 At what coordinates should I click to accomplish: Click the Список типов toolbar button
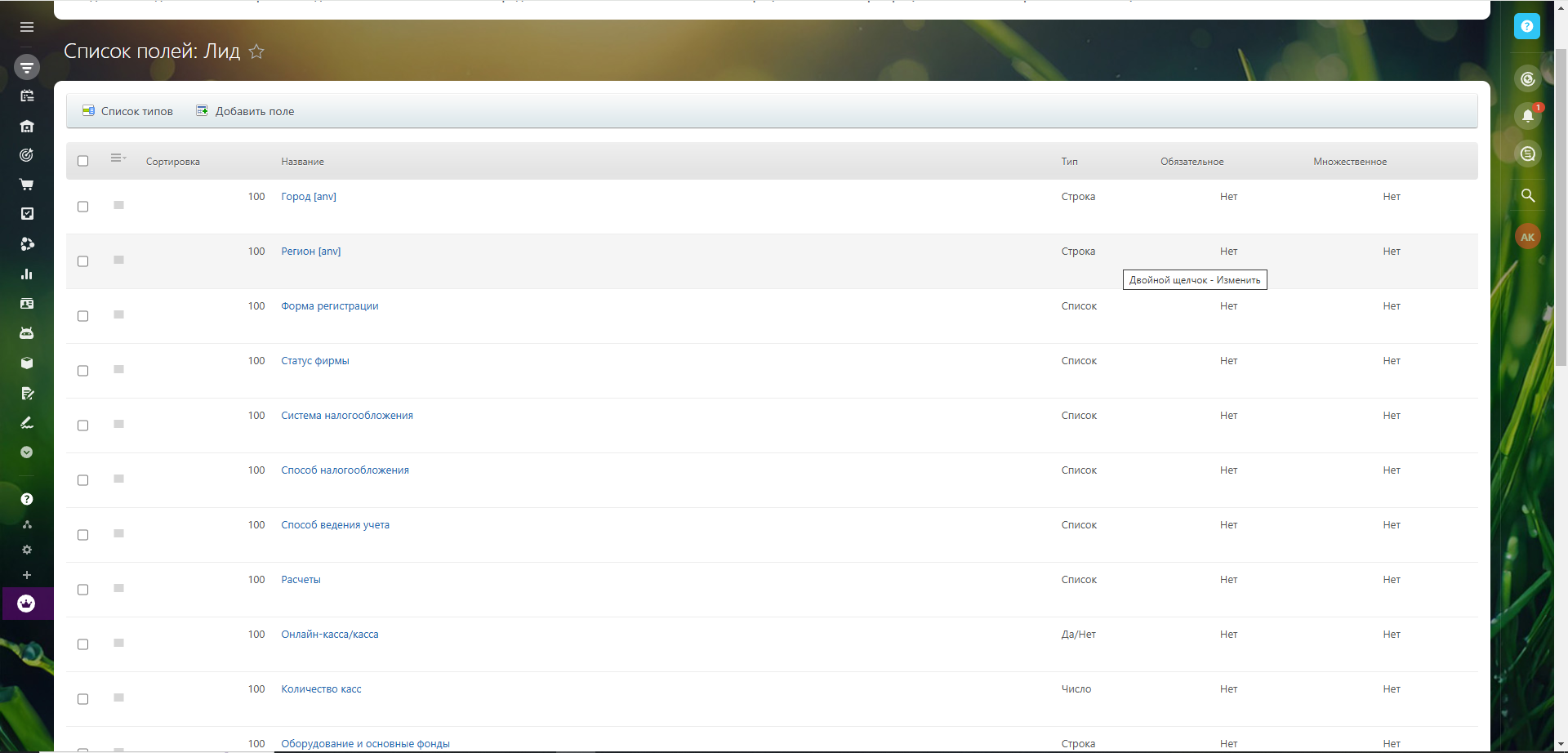pyautogui.click(x=128, y=111)
